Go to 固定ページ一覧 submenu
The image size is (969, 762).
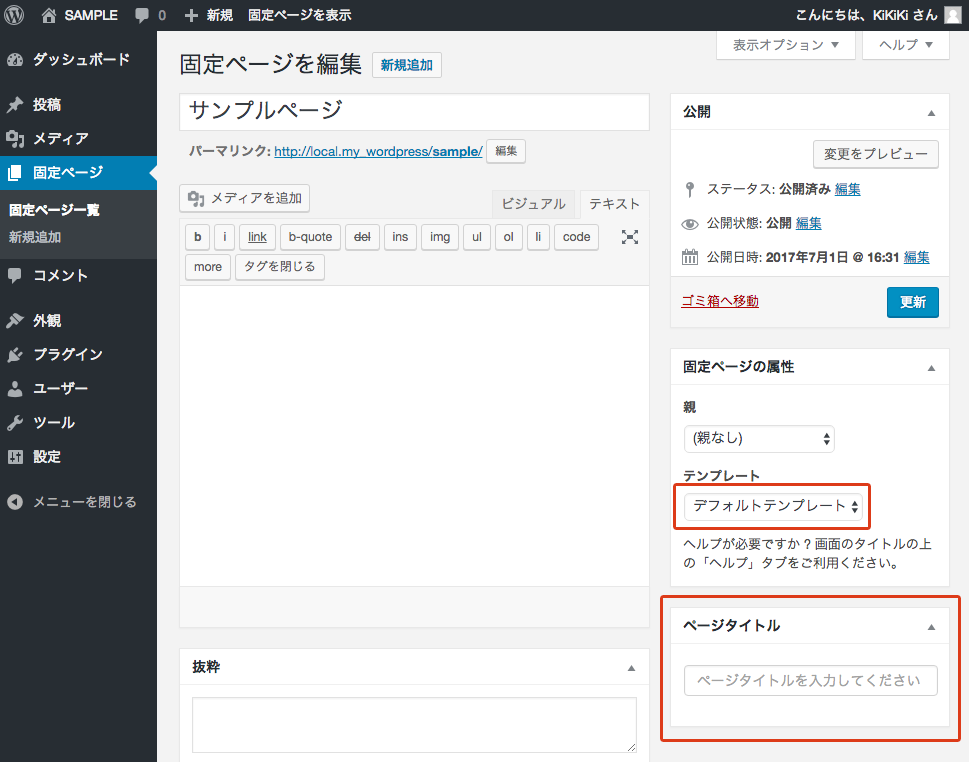pyautogui.click(x=54, y=210)
